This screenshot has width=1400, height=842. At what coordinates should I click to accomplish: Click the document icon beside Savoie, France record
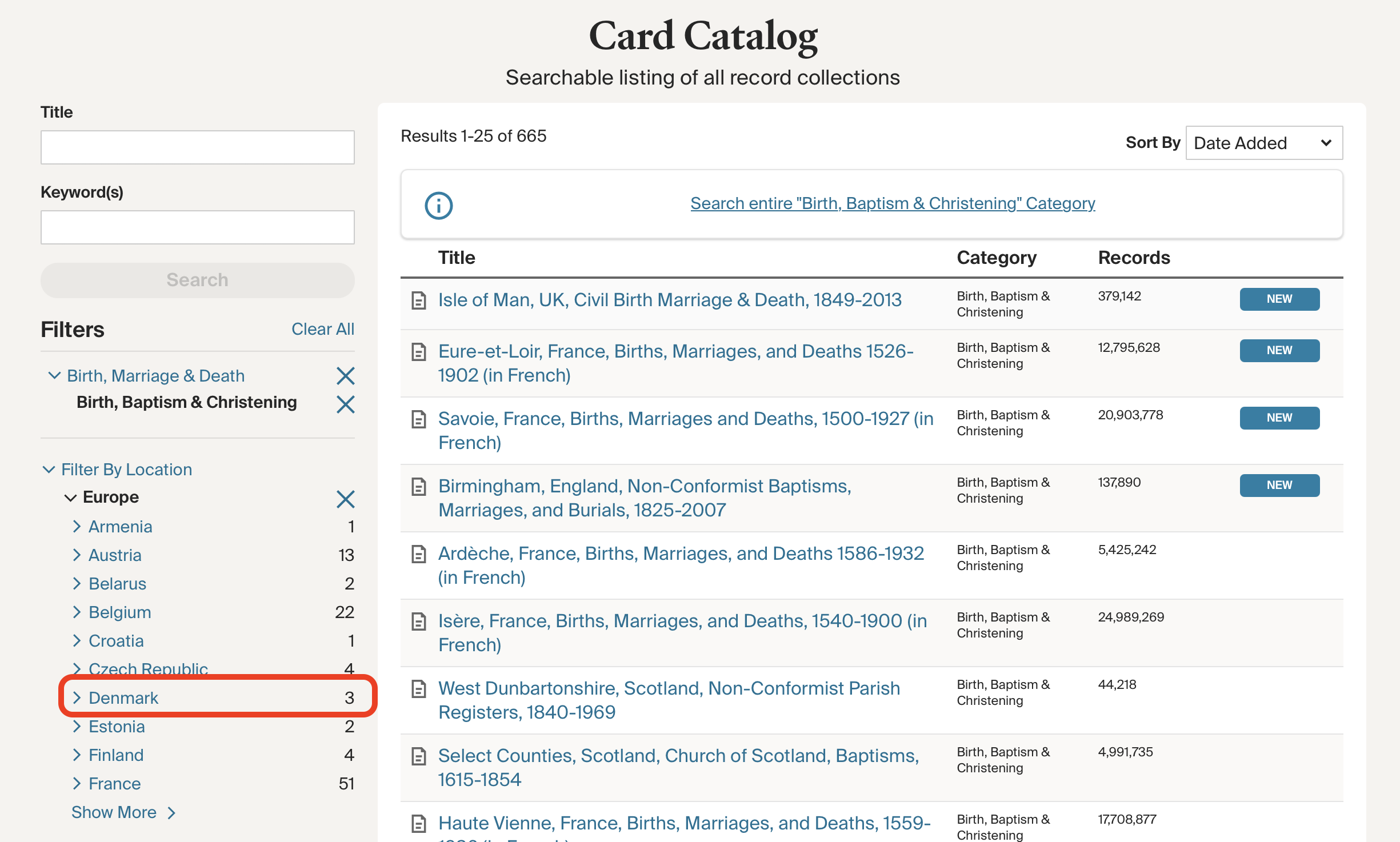tap(419, 419)
